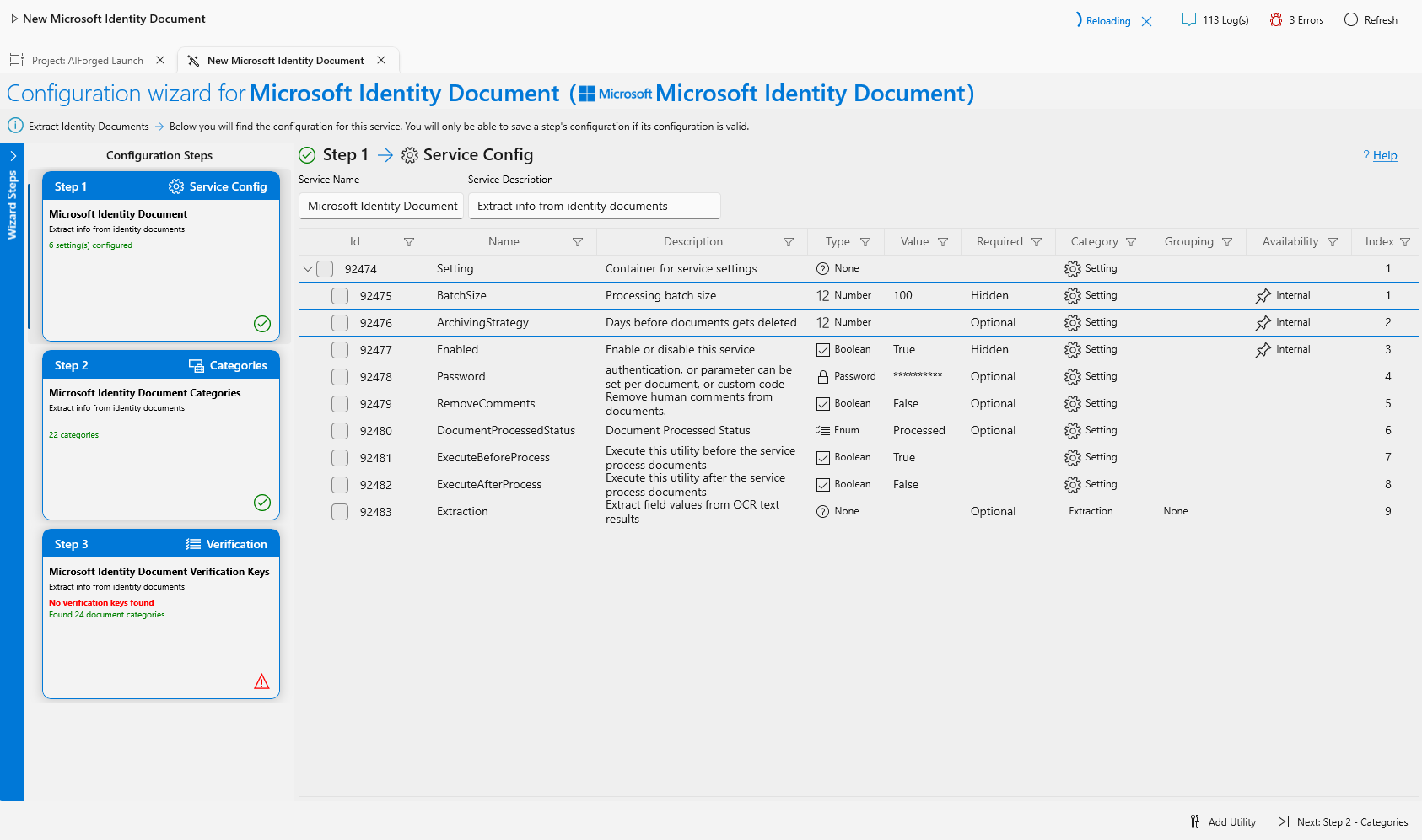
Task: Click the Refresh button label
Action: pos(1381,20)
